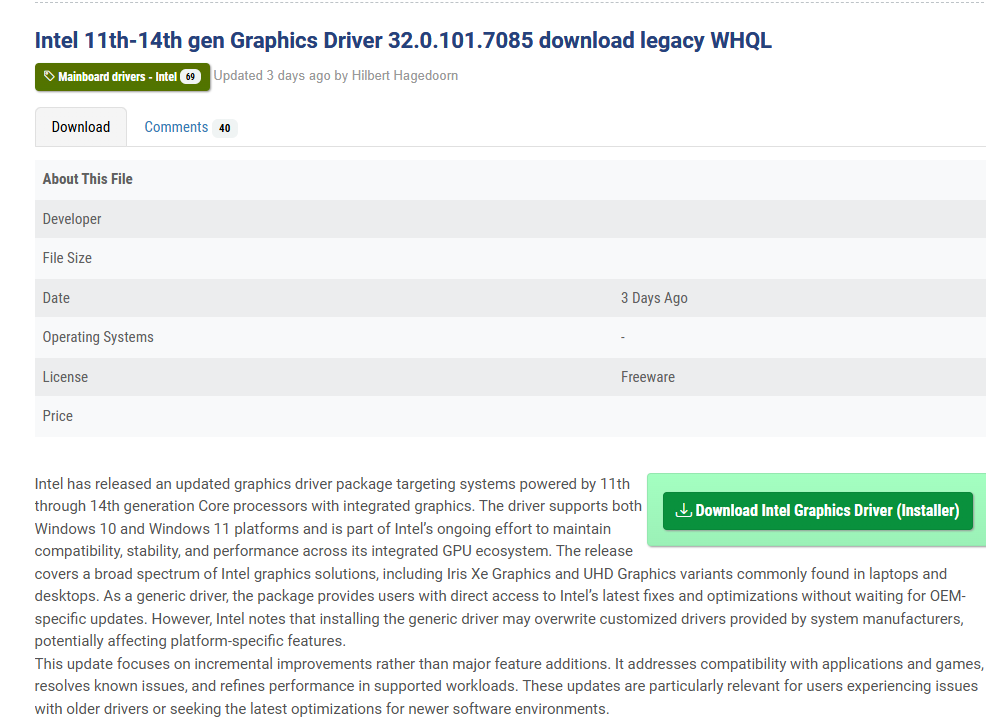
Task: Select the 'Developer' row label
Action: [72, 219]
